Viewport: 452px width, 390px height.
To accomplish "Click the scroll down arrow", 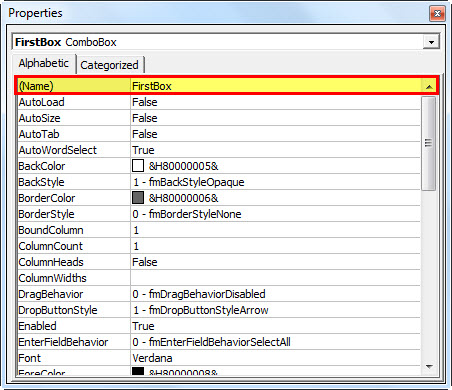I will click(x=429, y=367).
